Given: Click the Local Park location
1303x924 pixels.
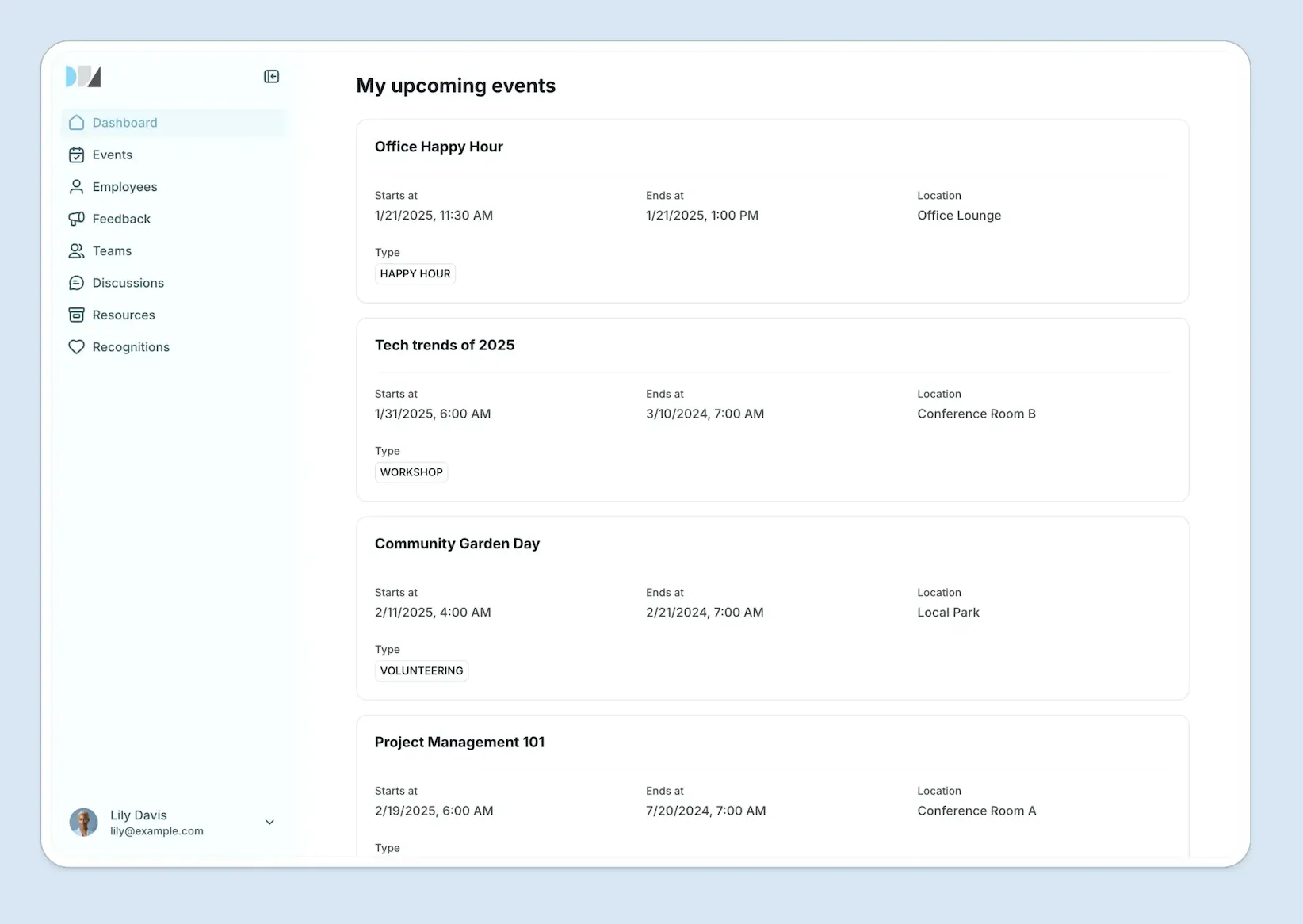Looking at the screenshot, I should pos(948,613).
